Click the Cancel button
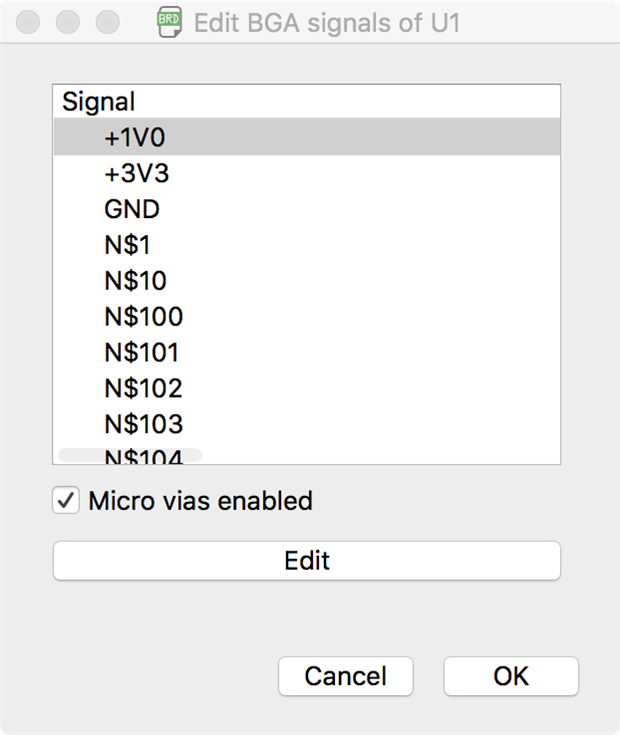 [x=345, y=676]
